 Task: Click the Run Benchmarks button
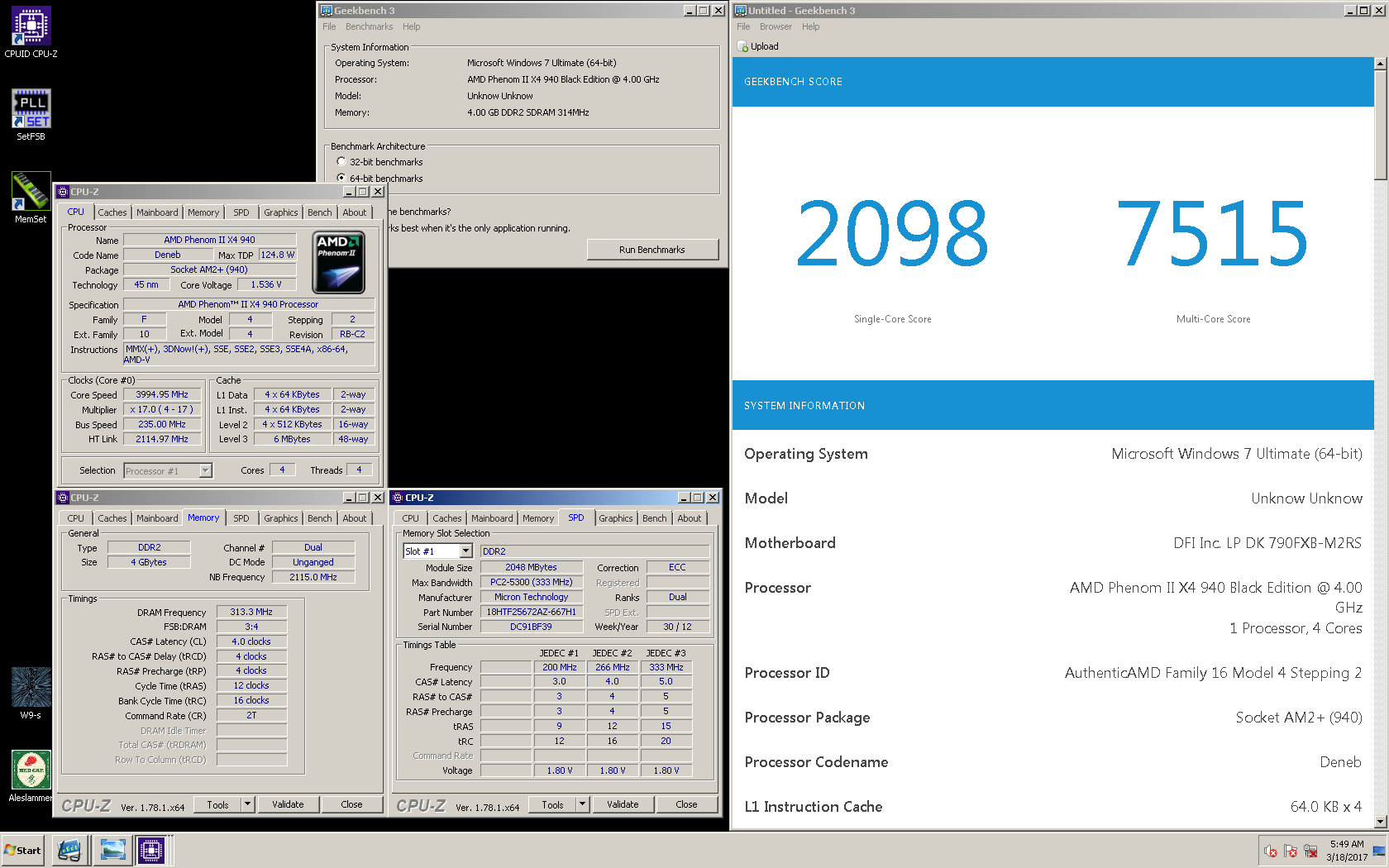tap(652, 250)
